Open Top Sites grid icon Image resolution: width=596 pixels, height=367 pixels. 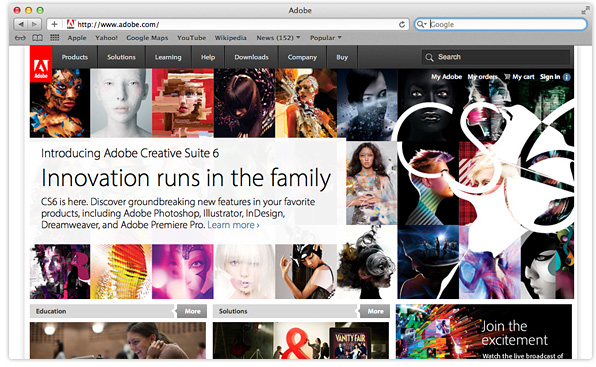pyautogui.click(x=55, y=38)
